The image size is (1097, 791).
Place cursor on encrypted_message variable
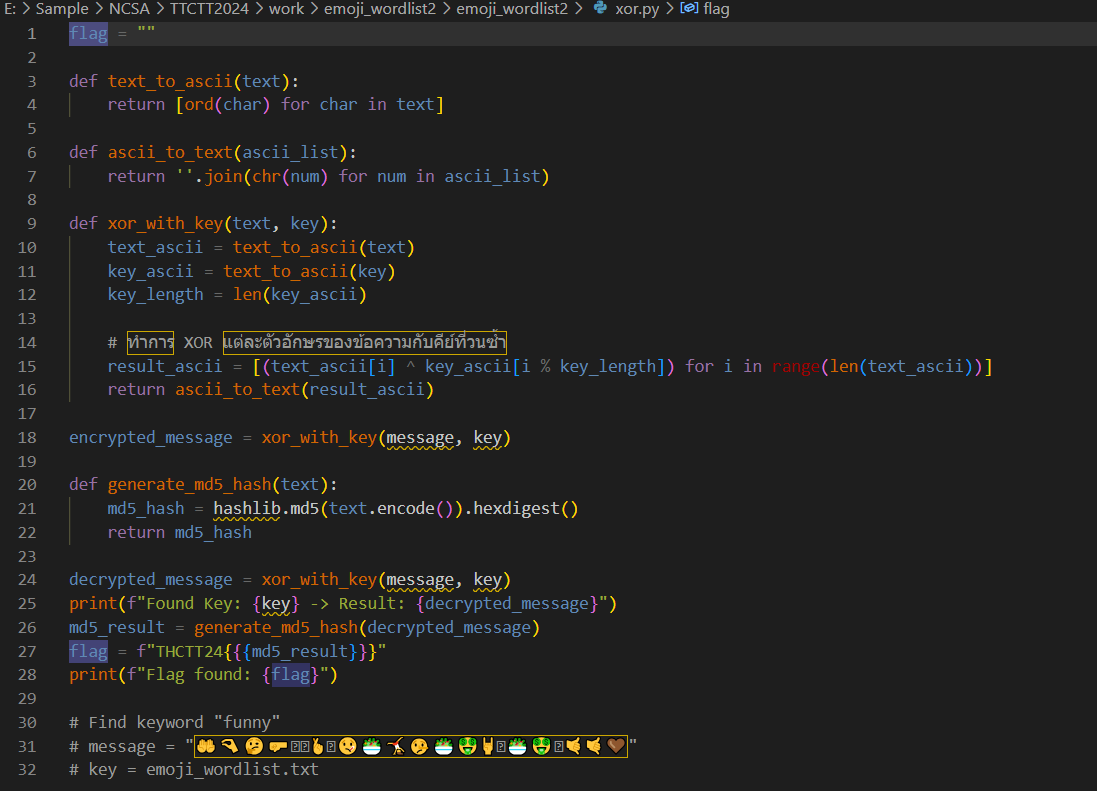pyautogui.click(x=150, y=437)
